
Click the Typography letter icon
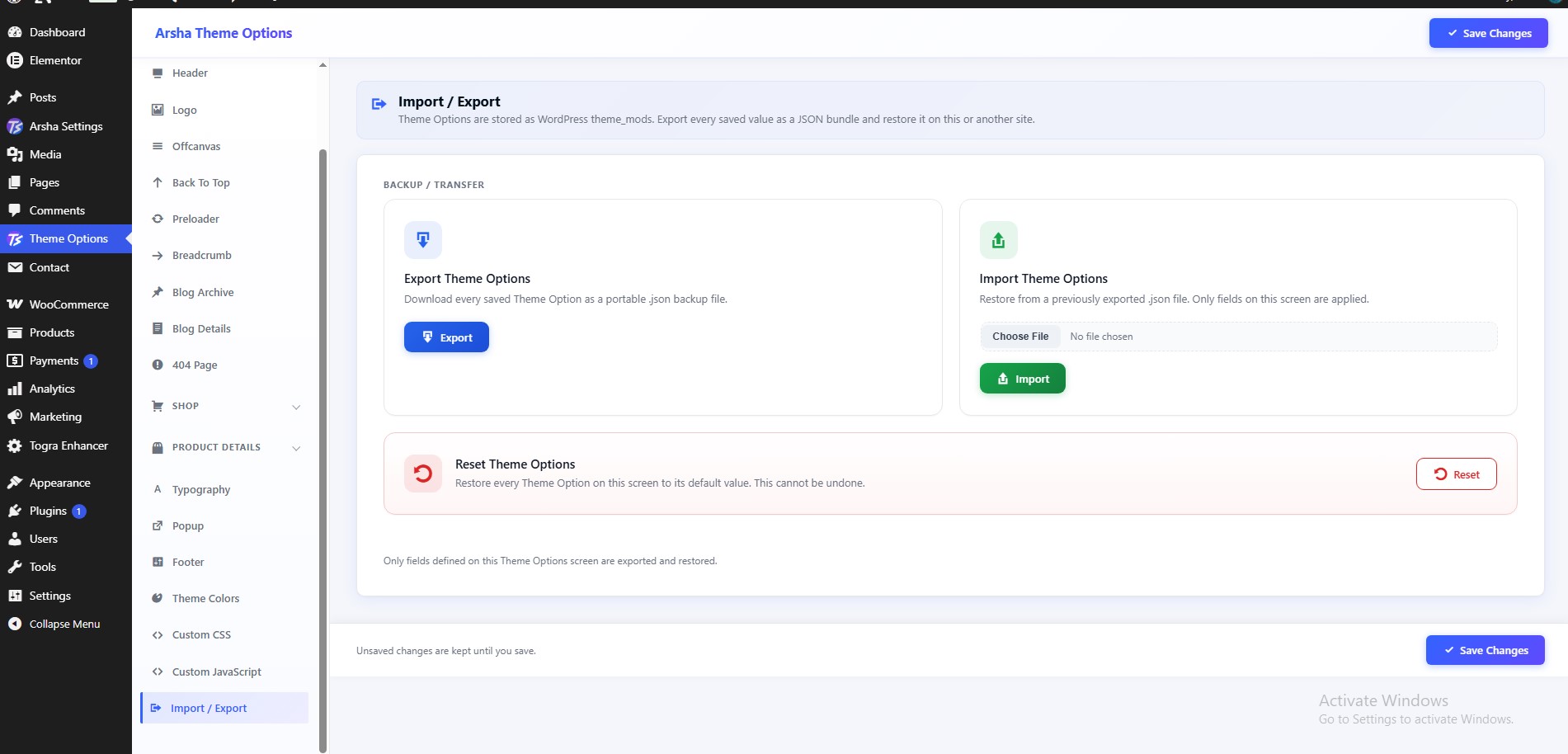[x=158, y=489]
